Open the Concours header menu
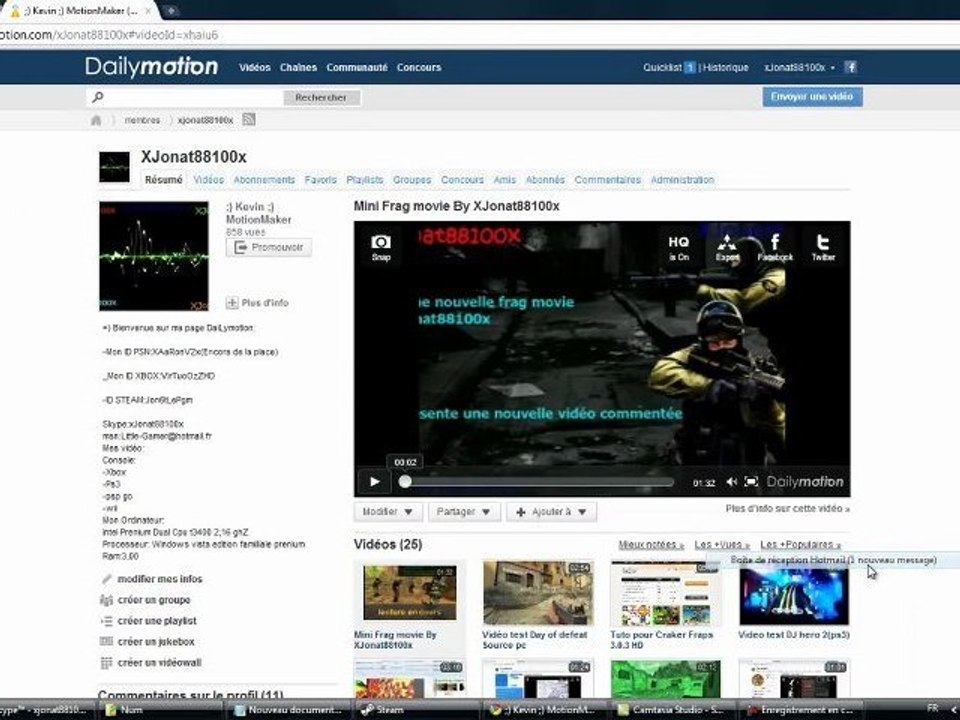Image resolution: width=960 pixels, height=720 pixels. [x=419, y=67]
